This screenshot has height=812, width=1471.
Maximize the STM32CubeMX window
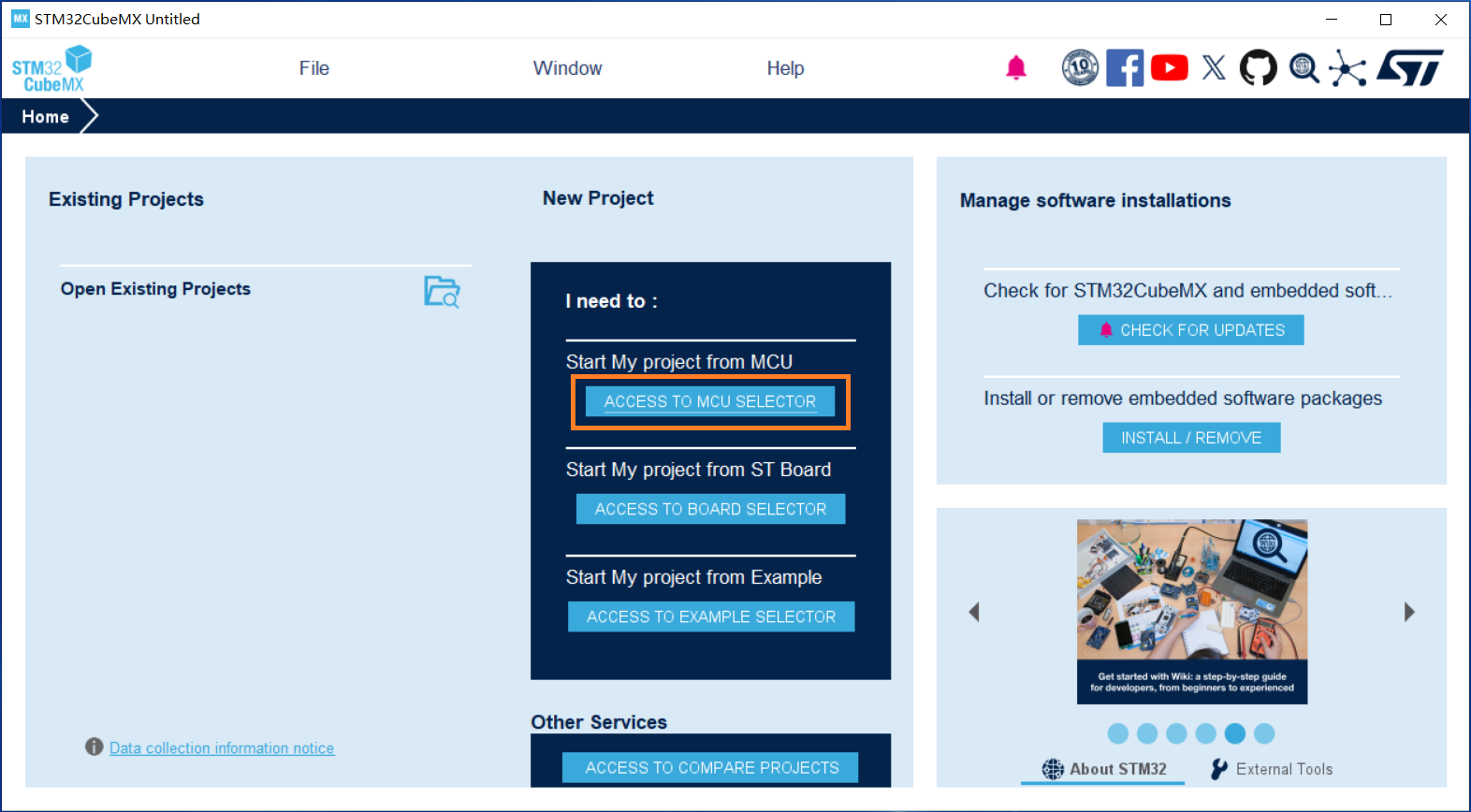pyautogui.click(x=1386, y=19)
